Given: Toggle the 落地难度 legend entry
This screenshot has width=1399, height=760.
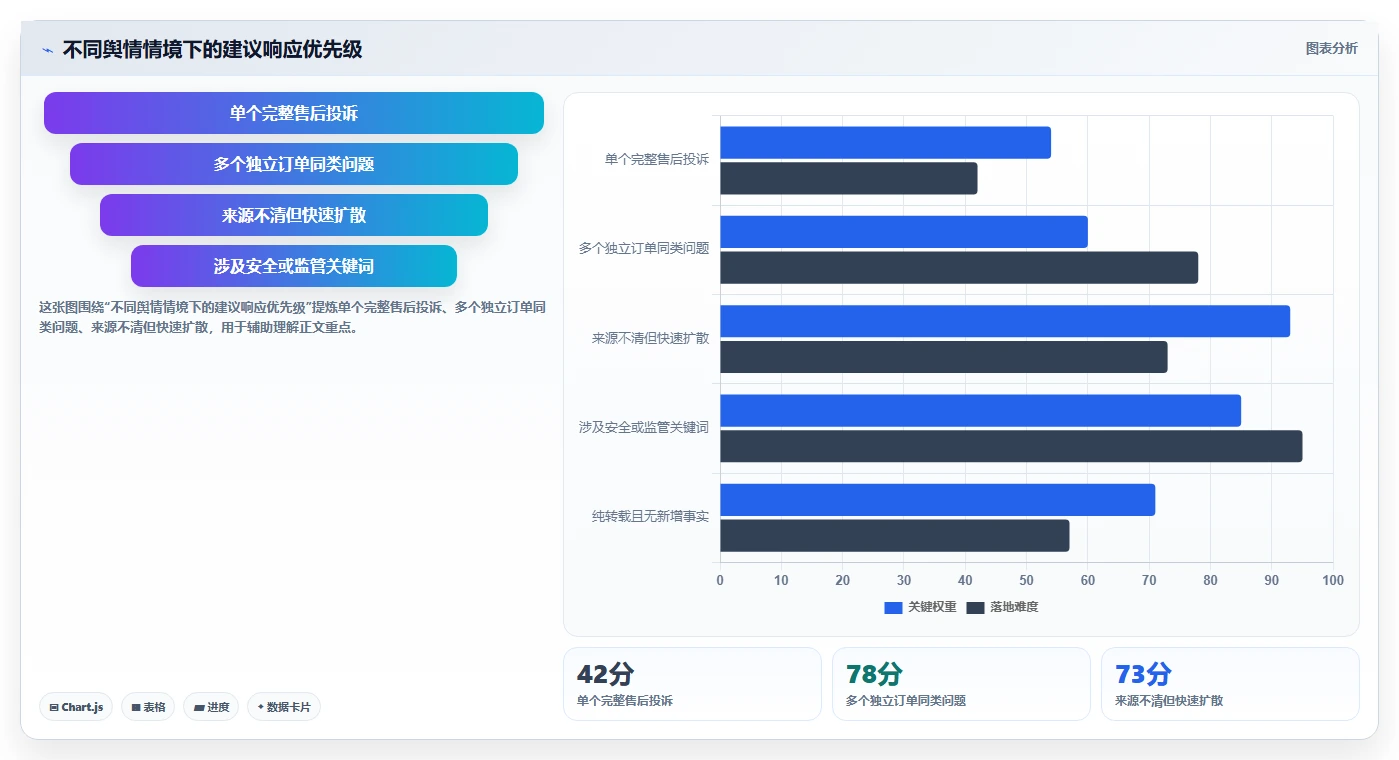Looking at the screenshot, I should pos(1002,607).
